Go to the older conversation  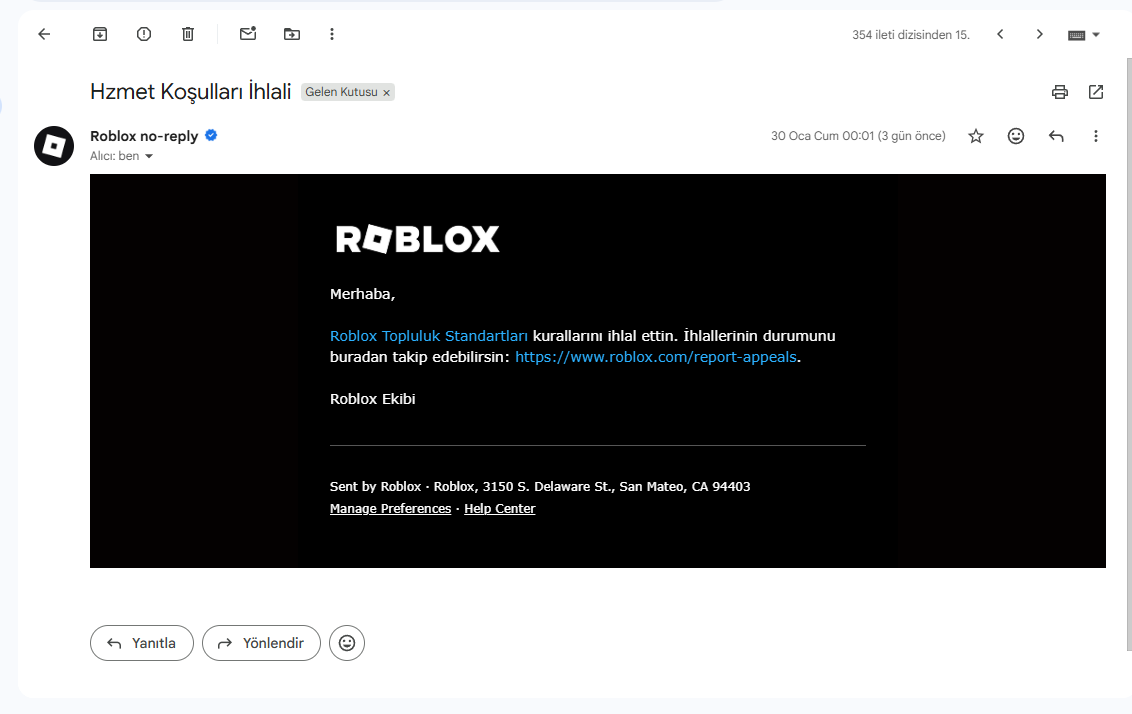point(1040,34)
